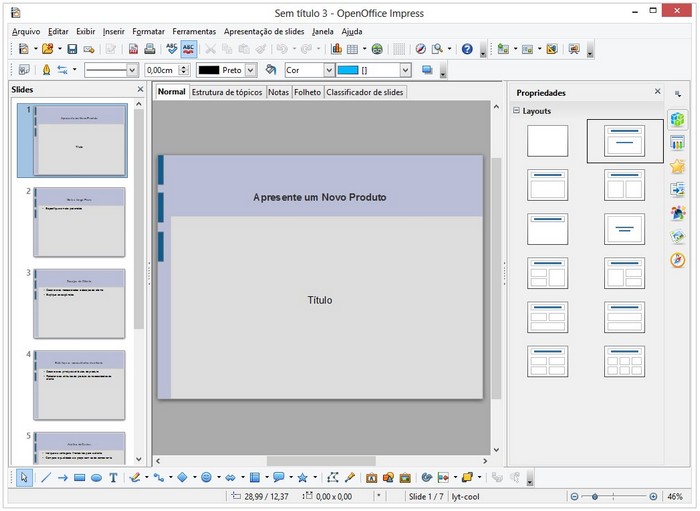
Task: Click the Apresente um Novo Produto title
Action: click(320, 197)
